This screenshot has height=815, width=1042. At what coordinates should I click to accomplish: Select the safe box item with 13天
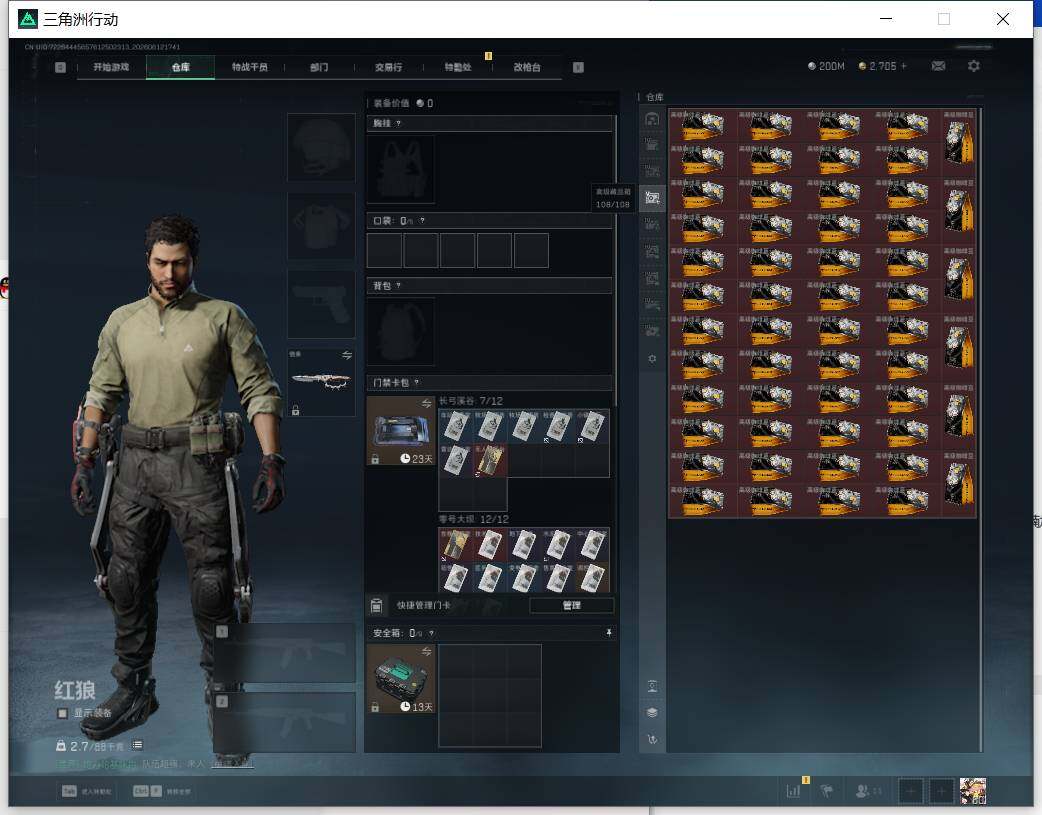pyautogui.click(x=401, y=679)
